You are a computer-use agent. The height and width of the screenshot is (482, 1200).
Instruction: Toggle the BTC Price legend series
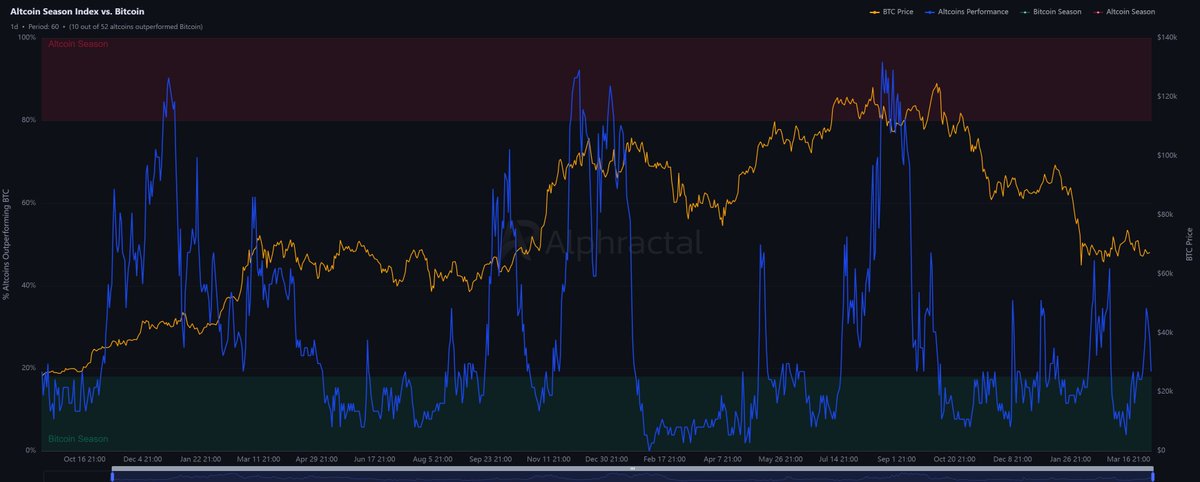coord(893,11)
